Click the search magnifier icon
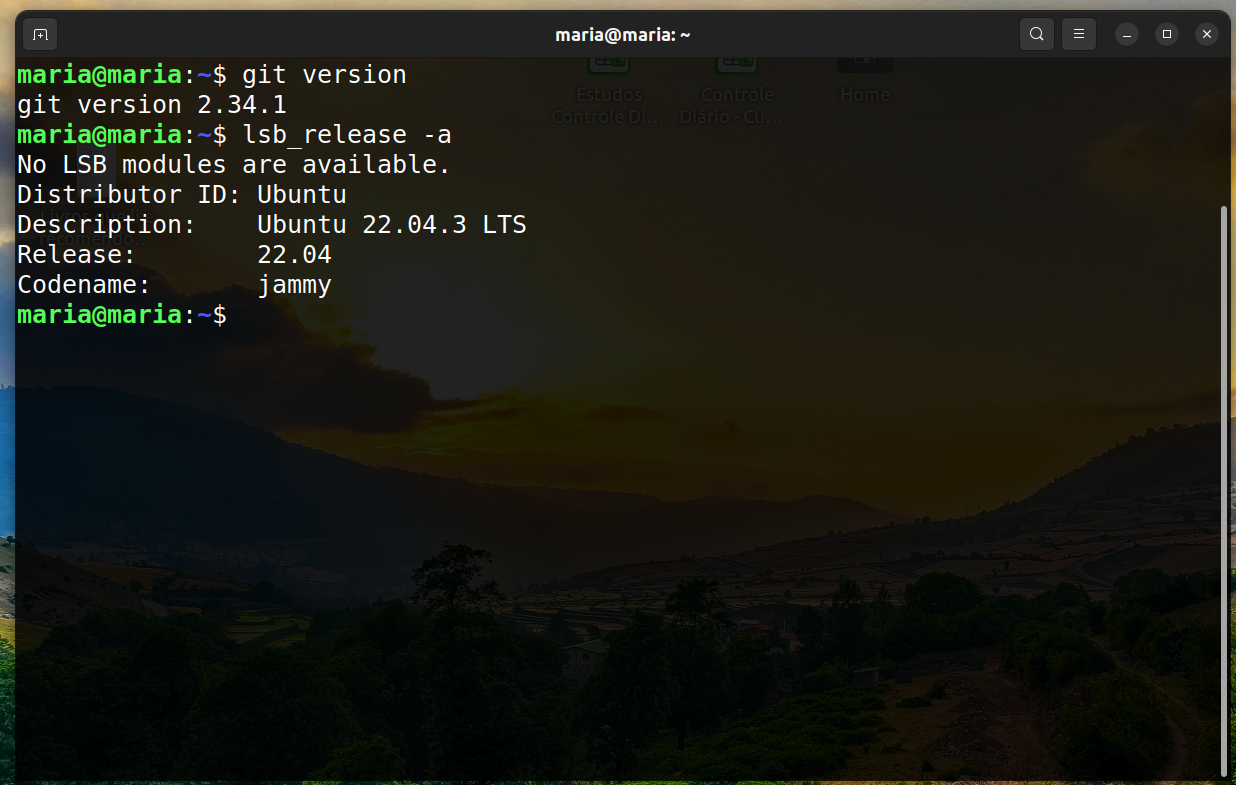1236x785 pixels. point(1037,35)
